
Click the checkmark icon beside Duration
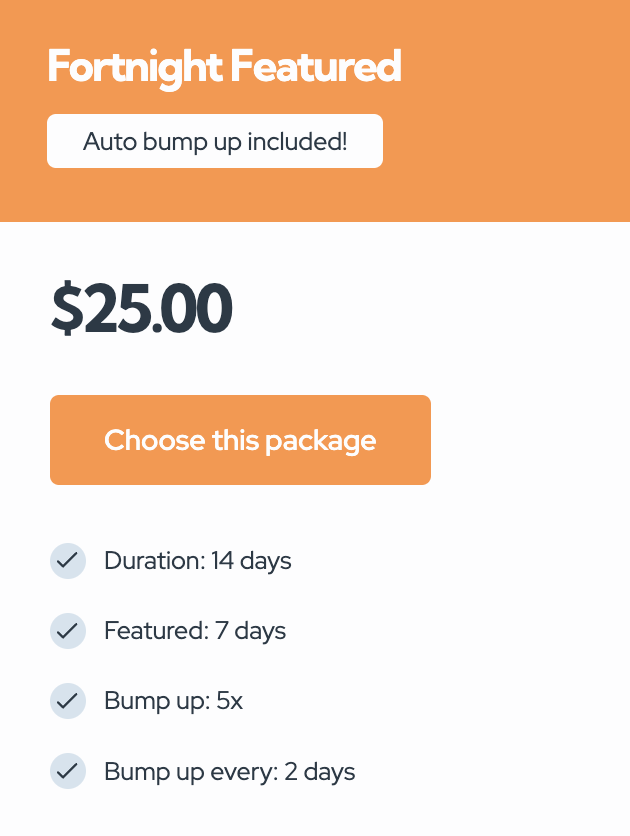coord(67,561)
